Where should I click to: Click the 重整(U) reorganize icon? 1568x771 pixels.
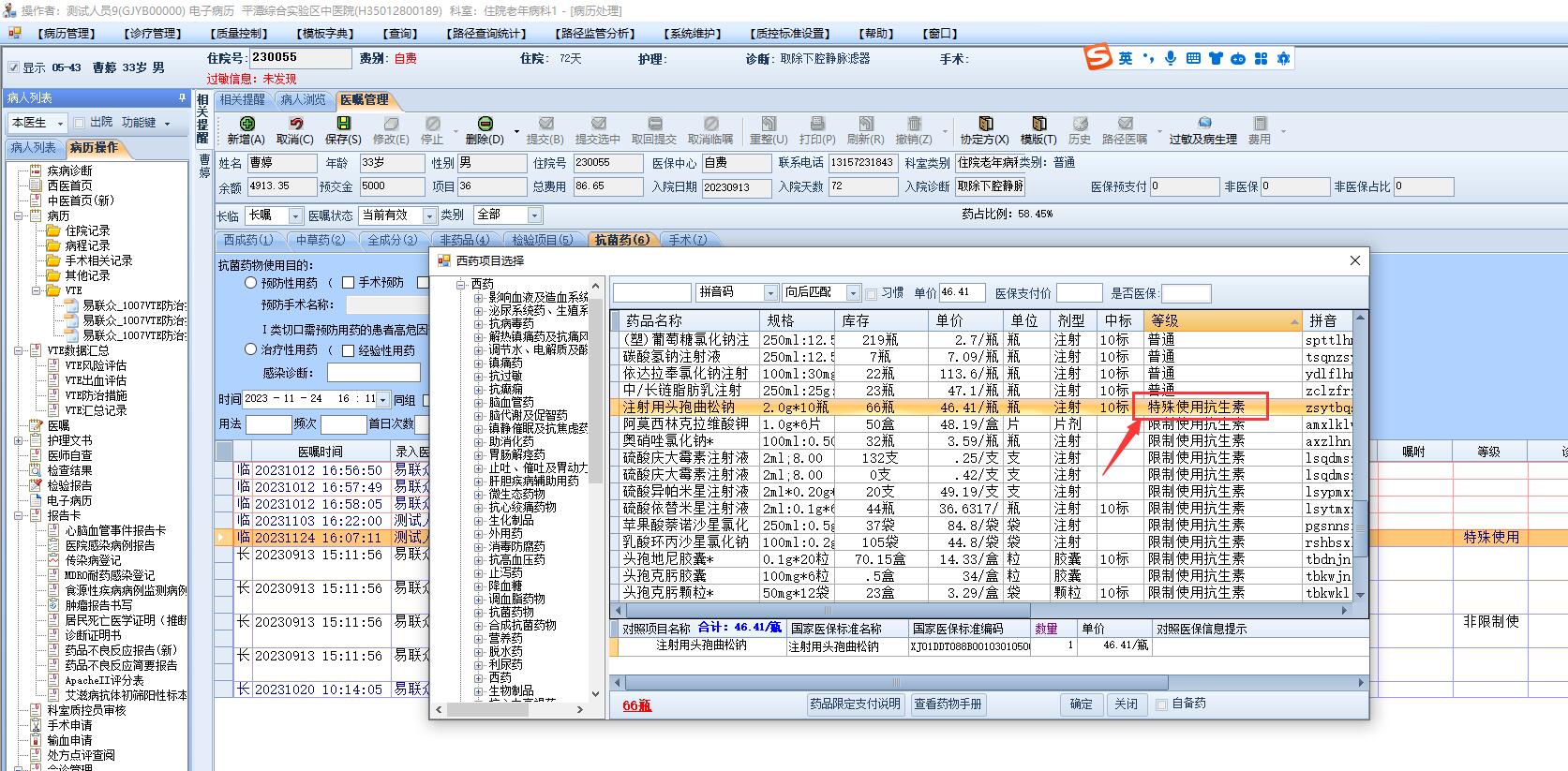point(769,124)
